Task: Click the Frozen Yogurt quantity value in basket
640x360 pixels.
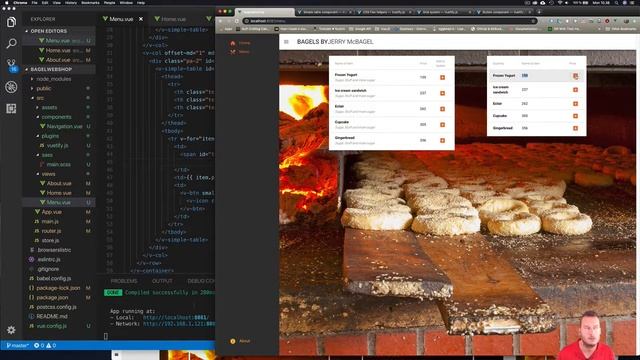Action: [x=524, y=76]
